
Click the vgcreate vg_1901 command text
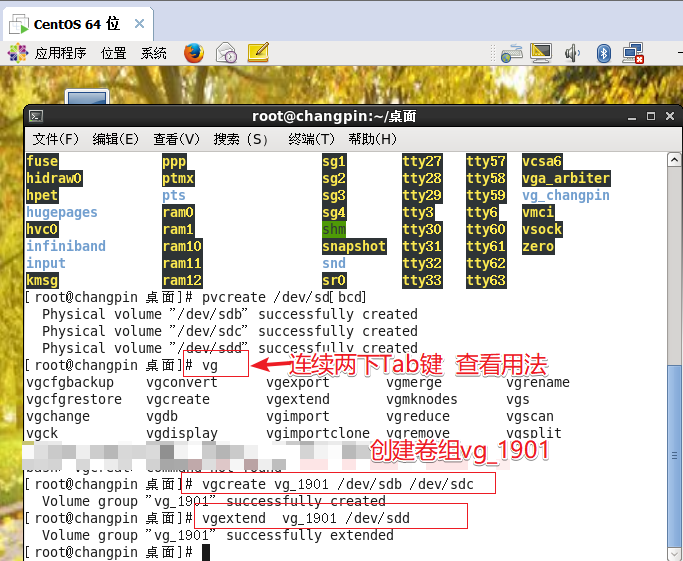pos(338,484)
